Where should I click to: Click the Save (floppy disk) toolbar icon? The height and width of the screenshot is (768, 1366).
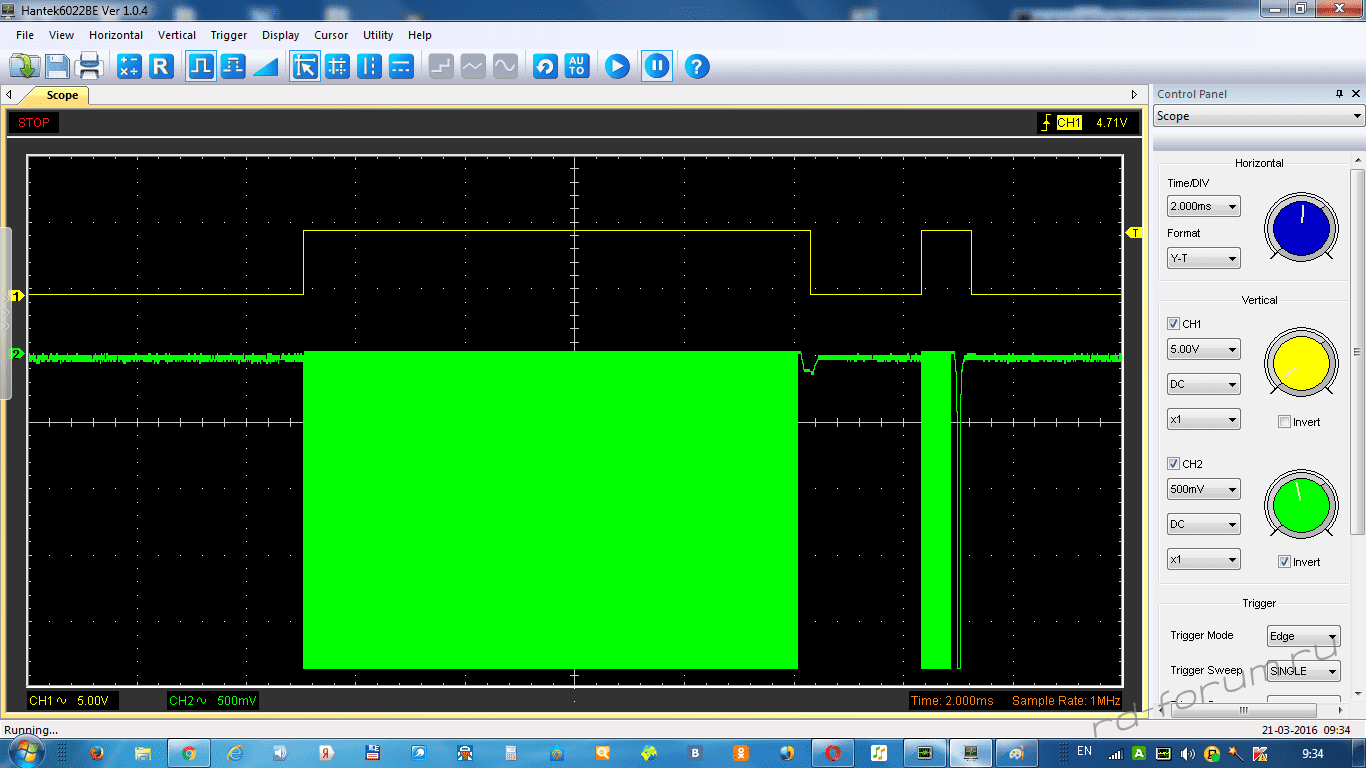point(57,67)
